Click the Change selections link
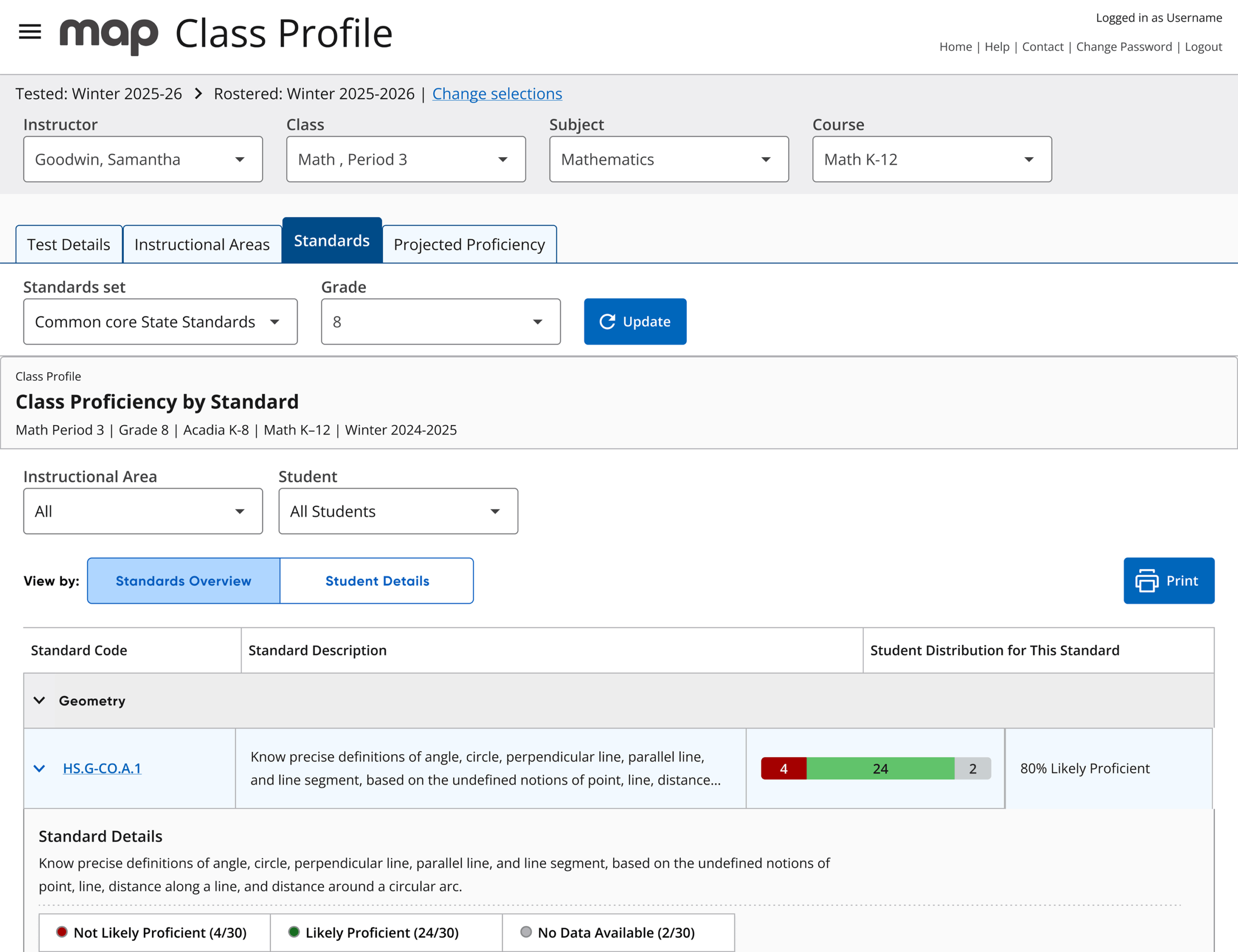 click(497, 93)
